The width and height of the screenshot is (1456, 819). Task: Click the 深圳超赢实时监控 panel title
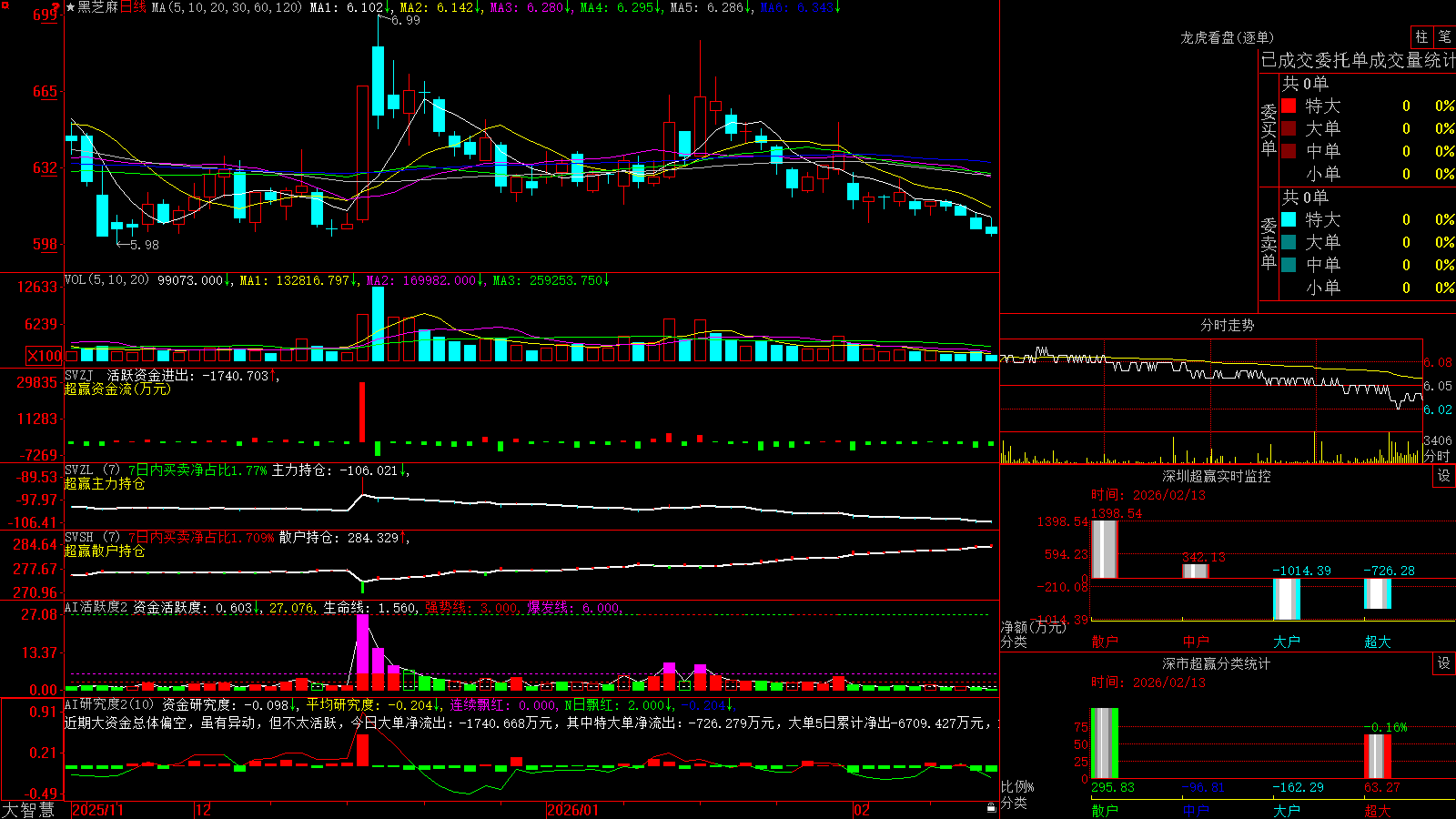coord(1216,476)
